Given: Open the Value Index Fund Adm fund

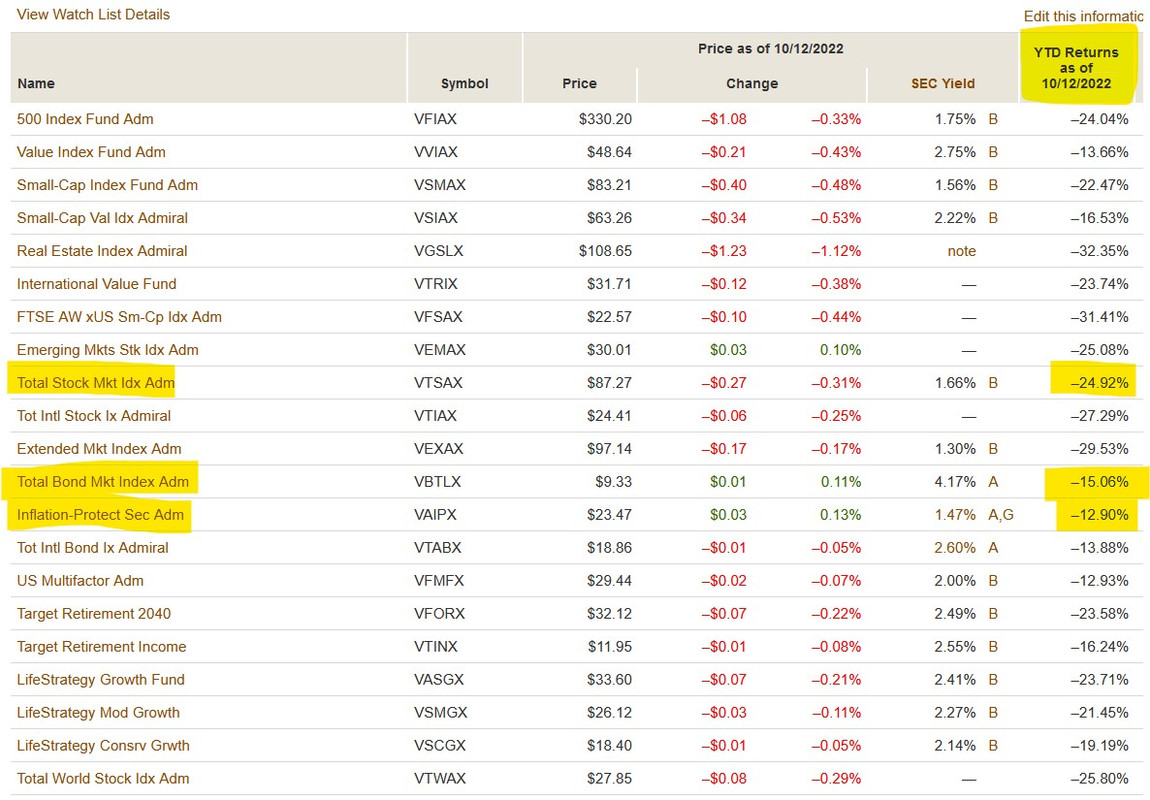Looking at the screenshot, I should click(91, 152).
